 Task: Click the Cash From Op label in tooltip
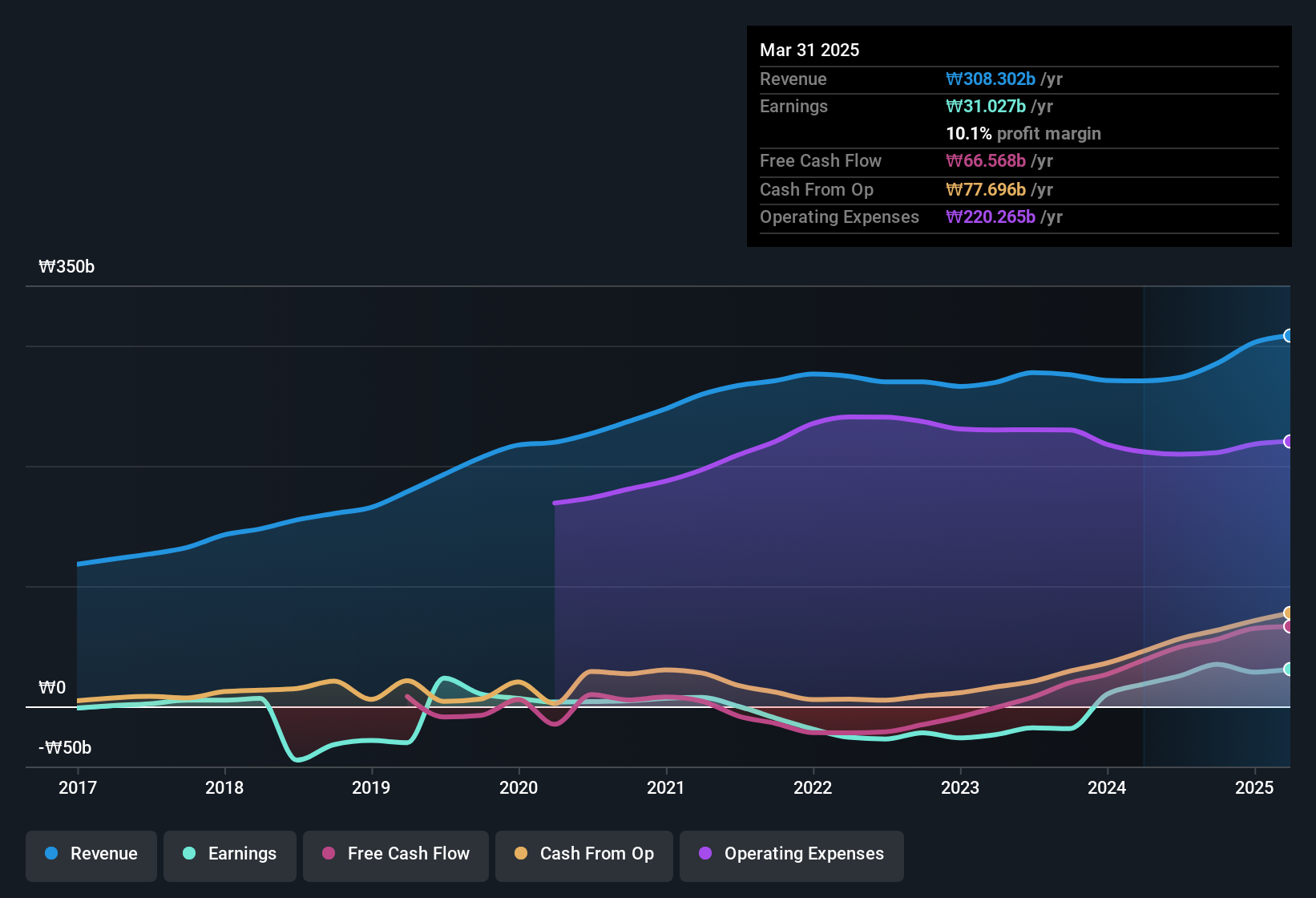(817, 190)
